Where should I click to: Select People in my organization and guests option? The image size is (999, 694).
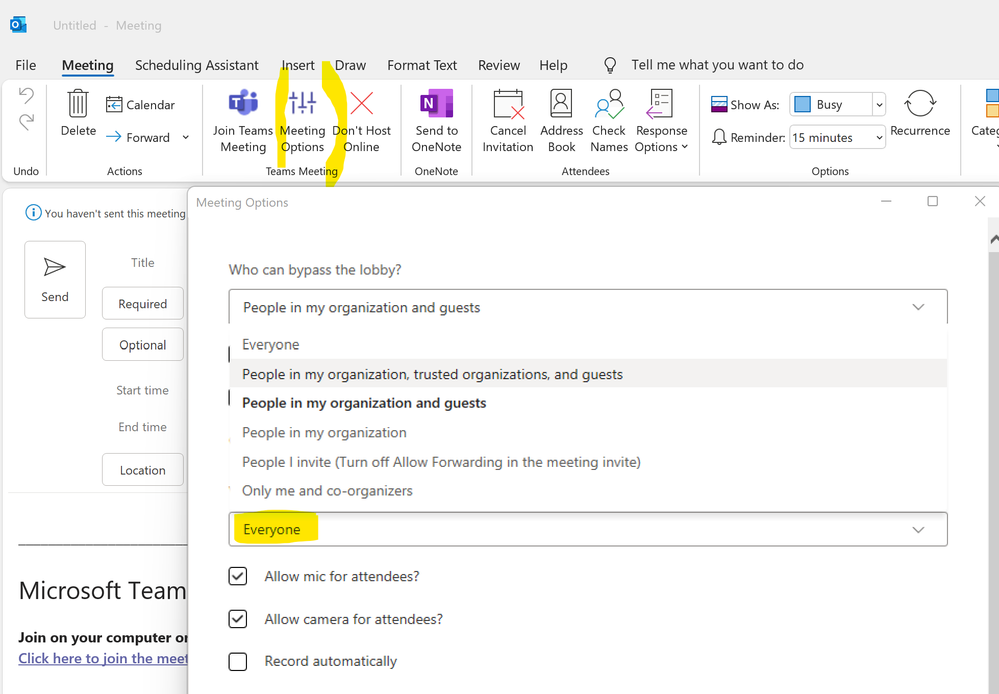pyautogui.click(x=588, y=403)
